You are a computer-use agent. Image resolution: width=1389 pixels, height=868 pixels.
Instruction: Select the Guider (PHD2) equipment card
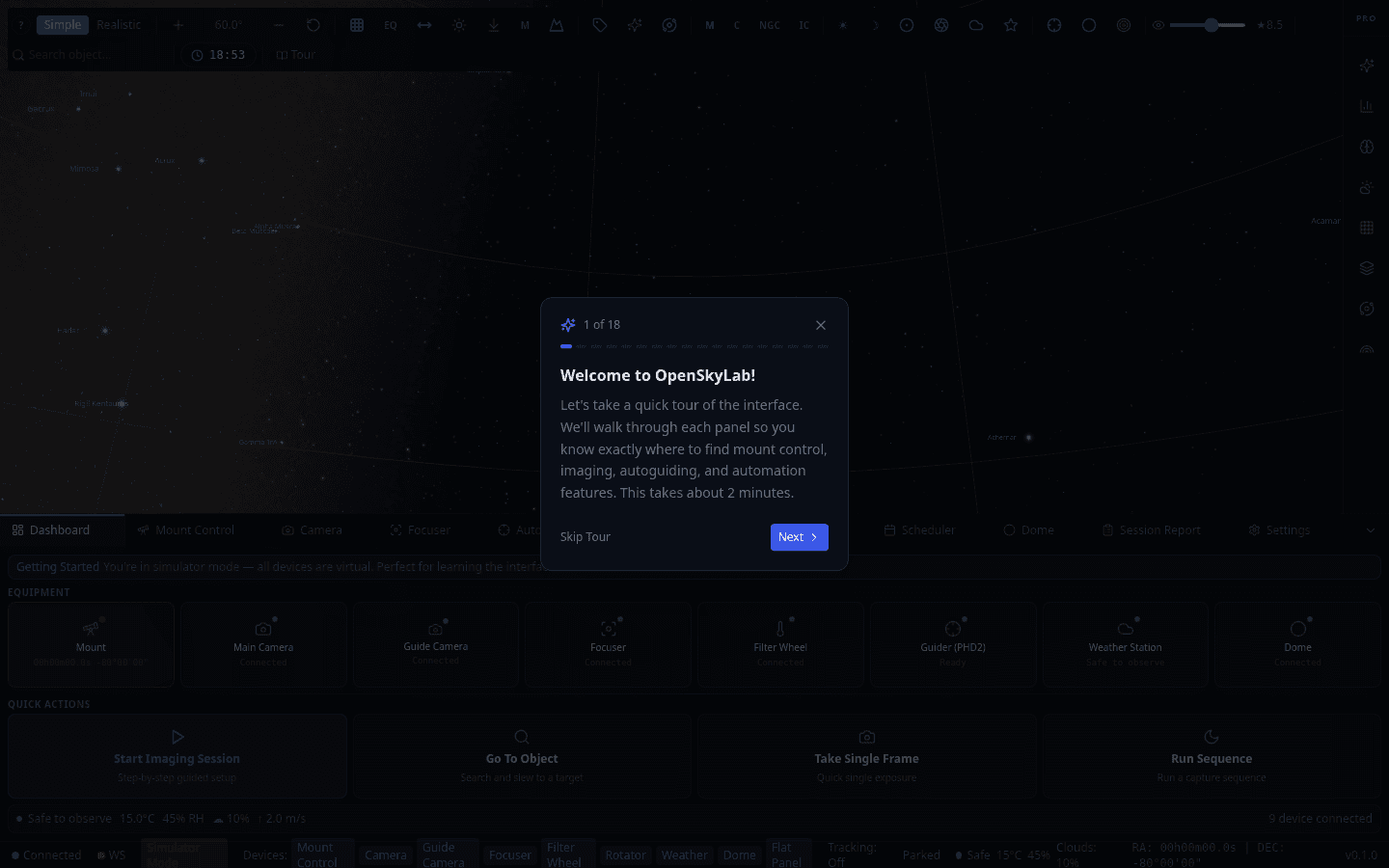pyautogui.click(x=953, y=644)
